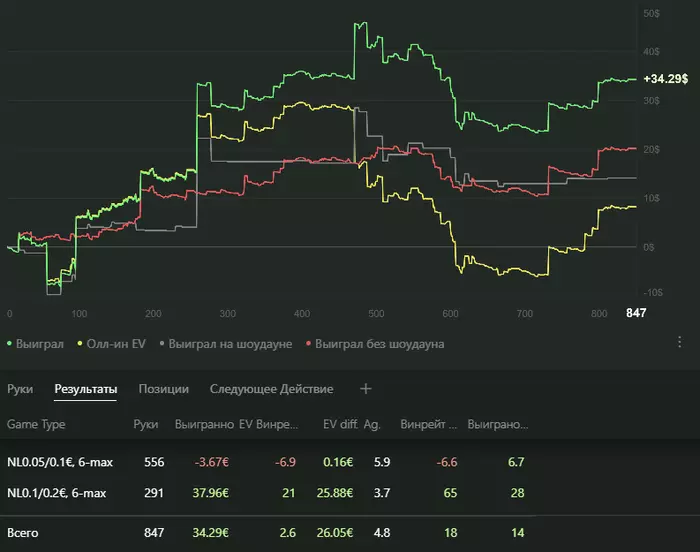Click the green dot of Выиграл legend
The height and width of the screenshot is (552, 700).
coord(10,344)
